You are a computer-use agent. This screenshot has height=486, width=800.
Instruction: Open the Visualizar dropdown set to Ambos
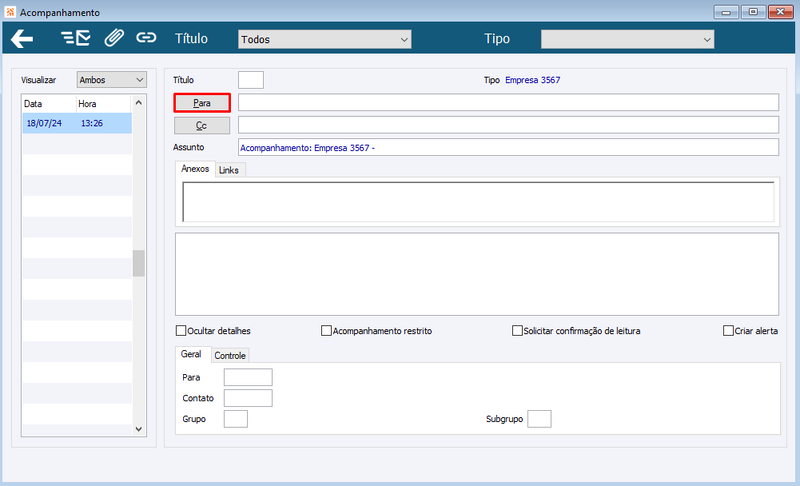click(112, 80)
